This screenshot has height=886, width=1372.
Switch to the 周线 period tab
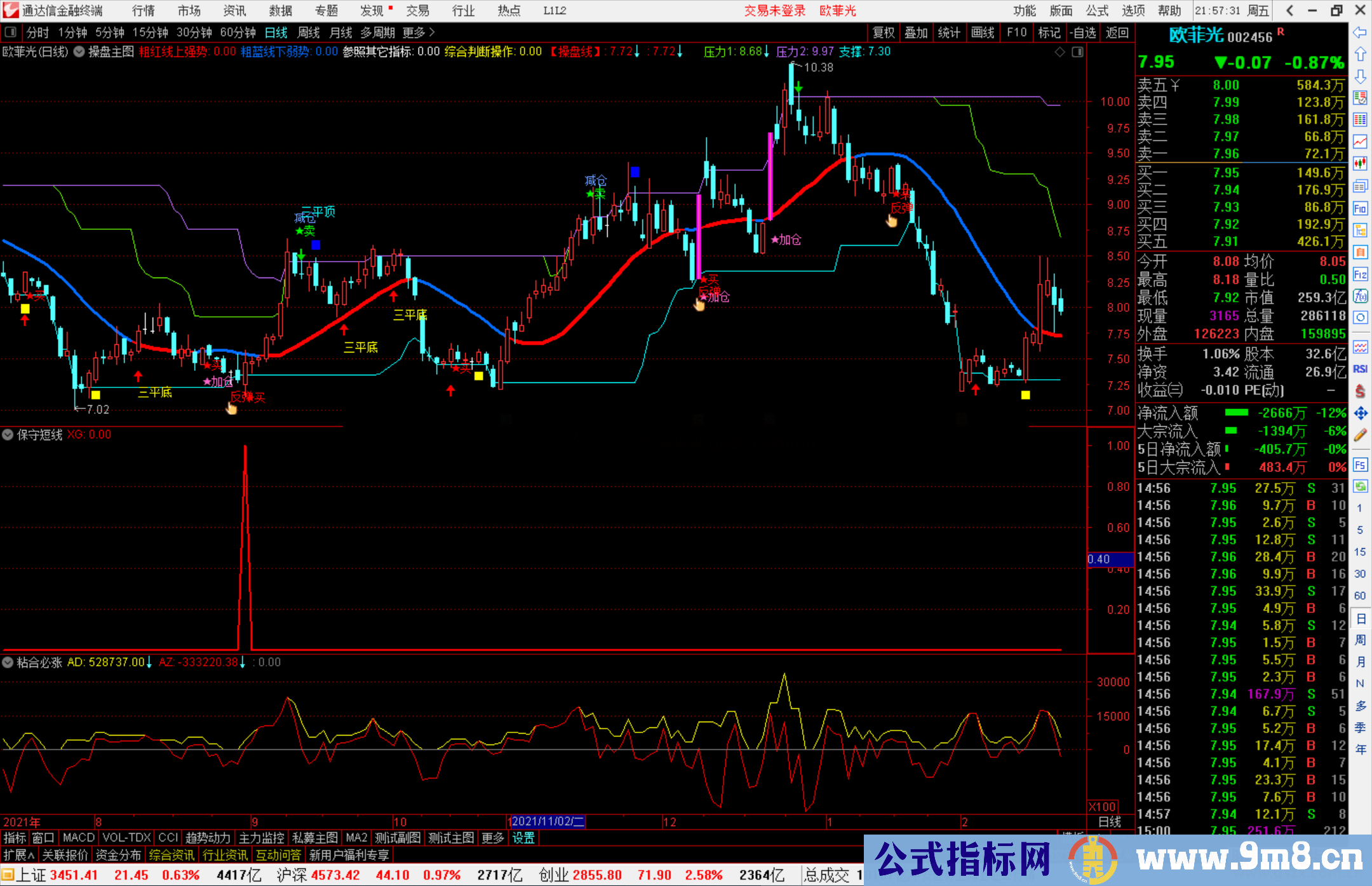pyautogui.click(x=309, y=32)
